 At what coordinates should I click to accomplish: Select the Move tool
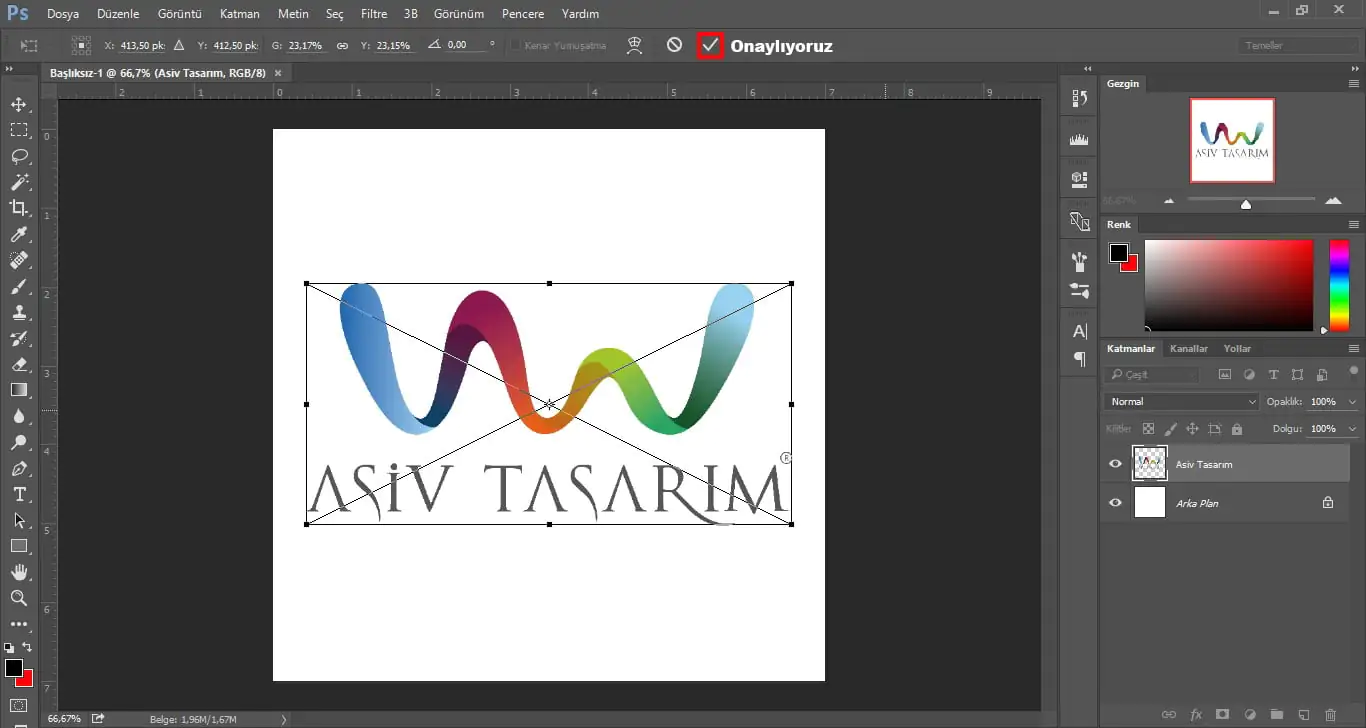[18, 103]
